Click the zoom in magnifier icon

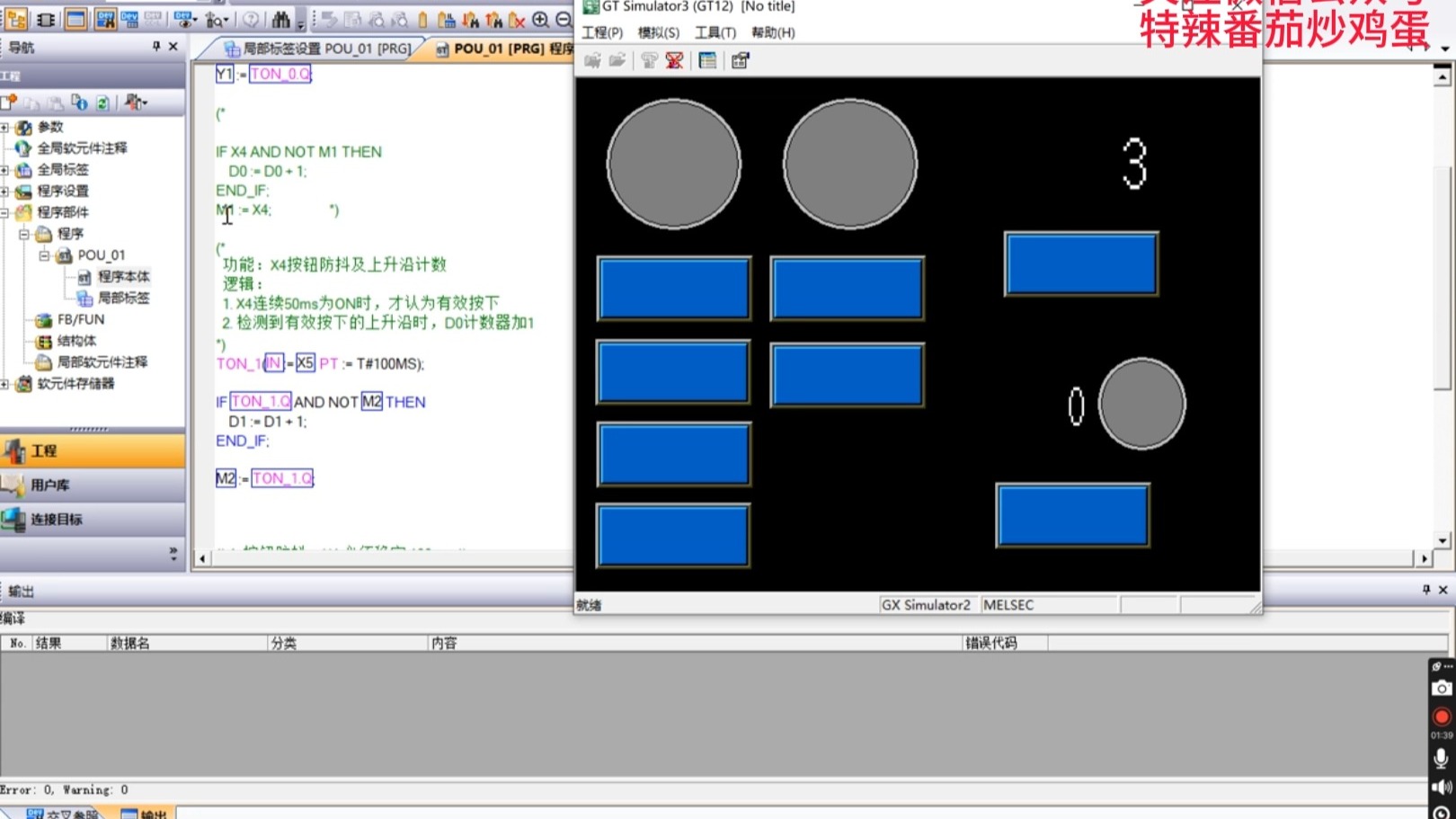(x=540, y=19)
